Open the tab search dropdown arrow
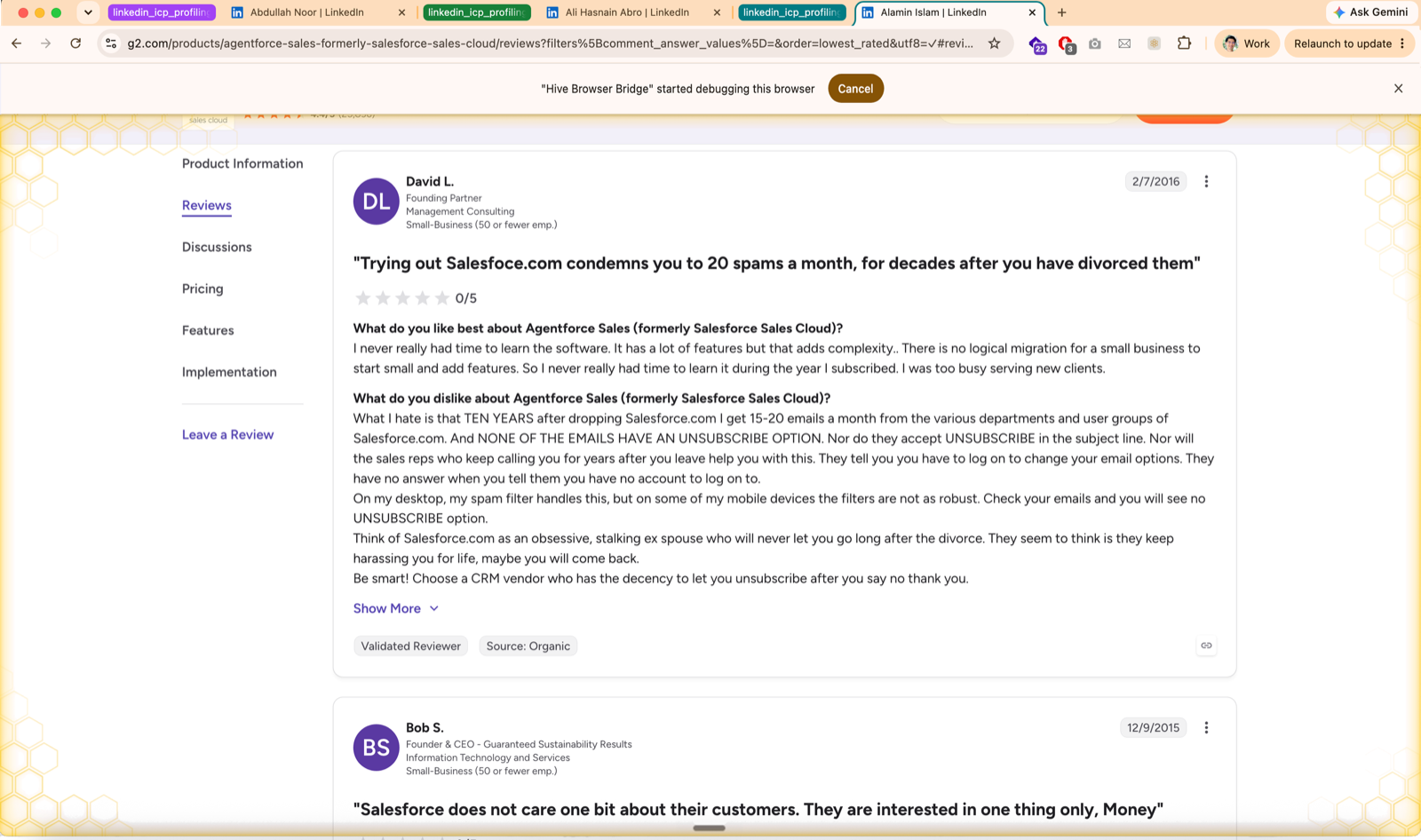Image resolution: width=1421 pixels, height=840 pixels. [88, 12]
